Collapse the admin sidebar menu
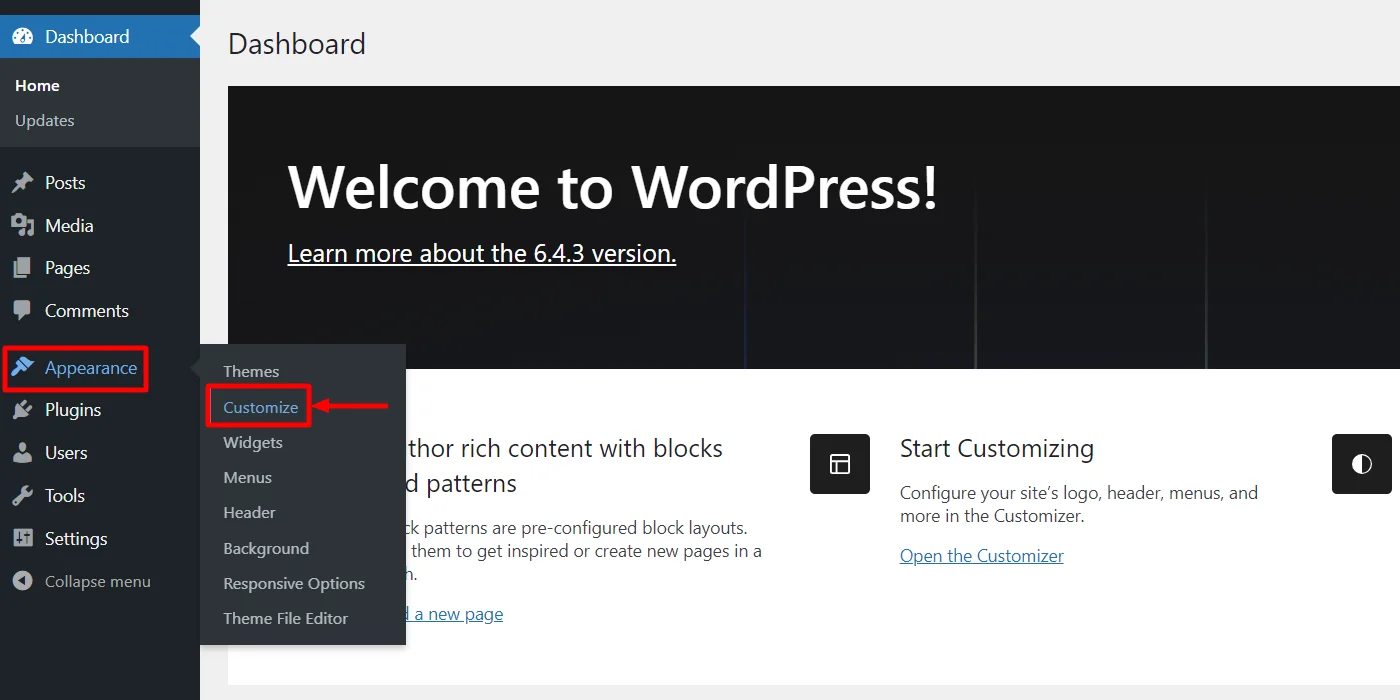 coord(98,582)
